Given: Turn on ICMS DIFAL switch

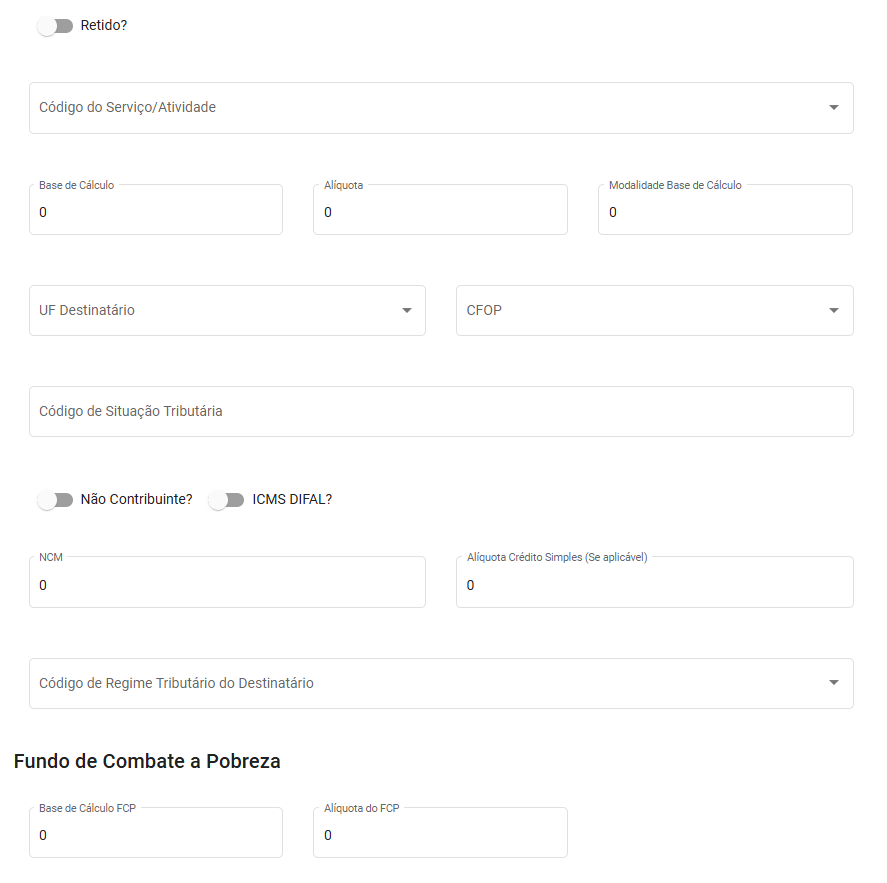Looking at the screenshot, I should (227, 500).
